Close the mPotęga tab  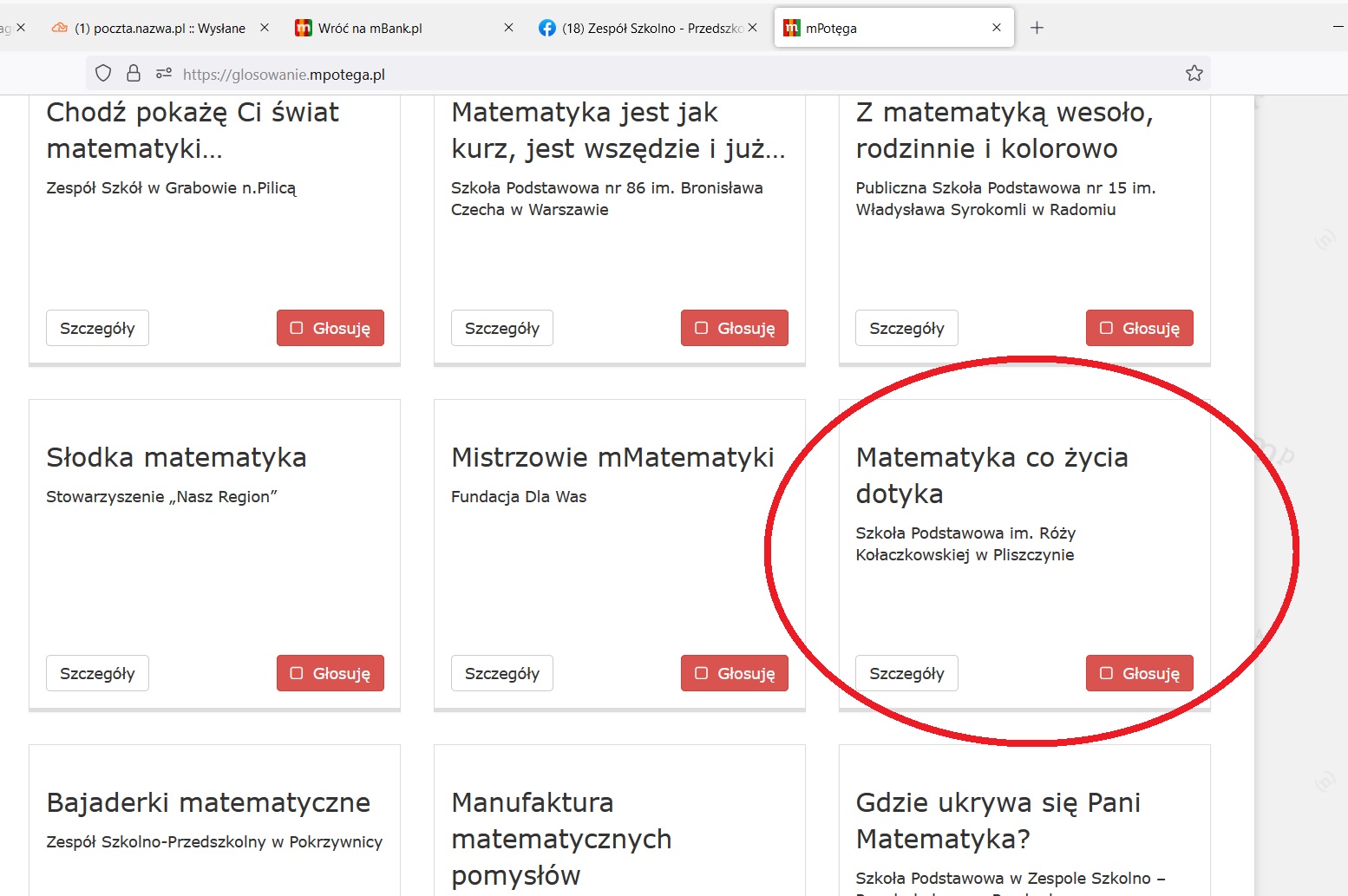click(997, 28)
